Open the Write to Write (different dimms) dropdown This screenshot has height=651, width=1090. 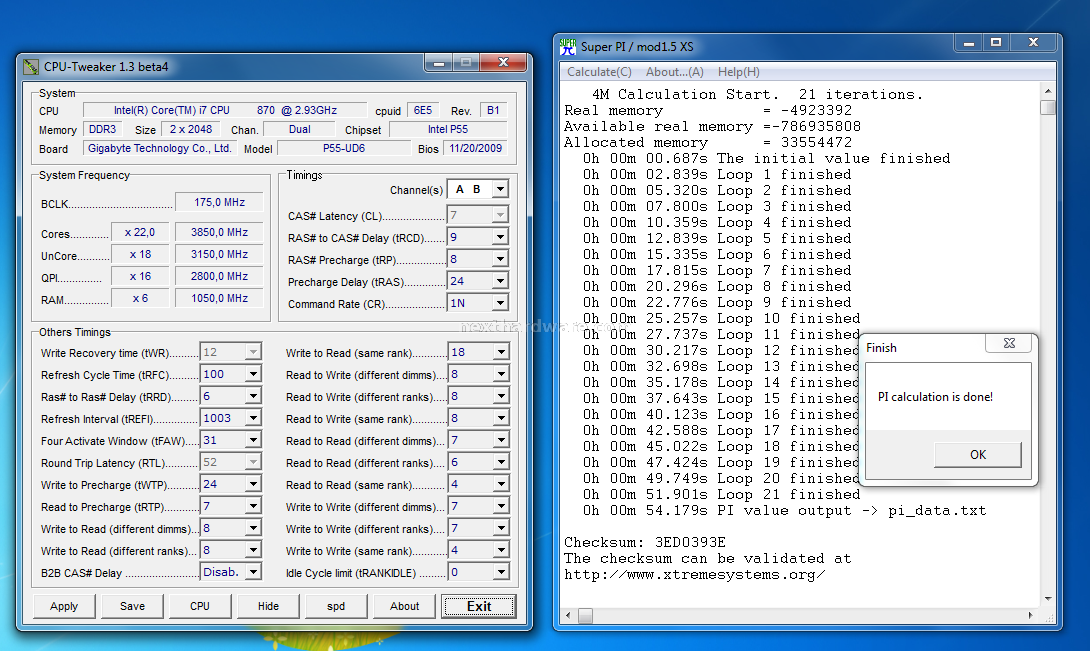tap(501, 506)
